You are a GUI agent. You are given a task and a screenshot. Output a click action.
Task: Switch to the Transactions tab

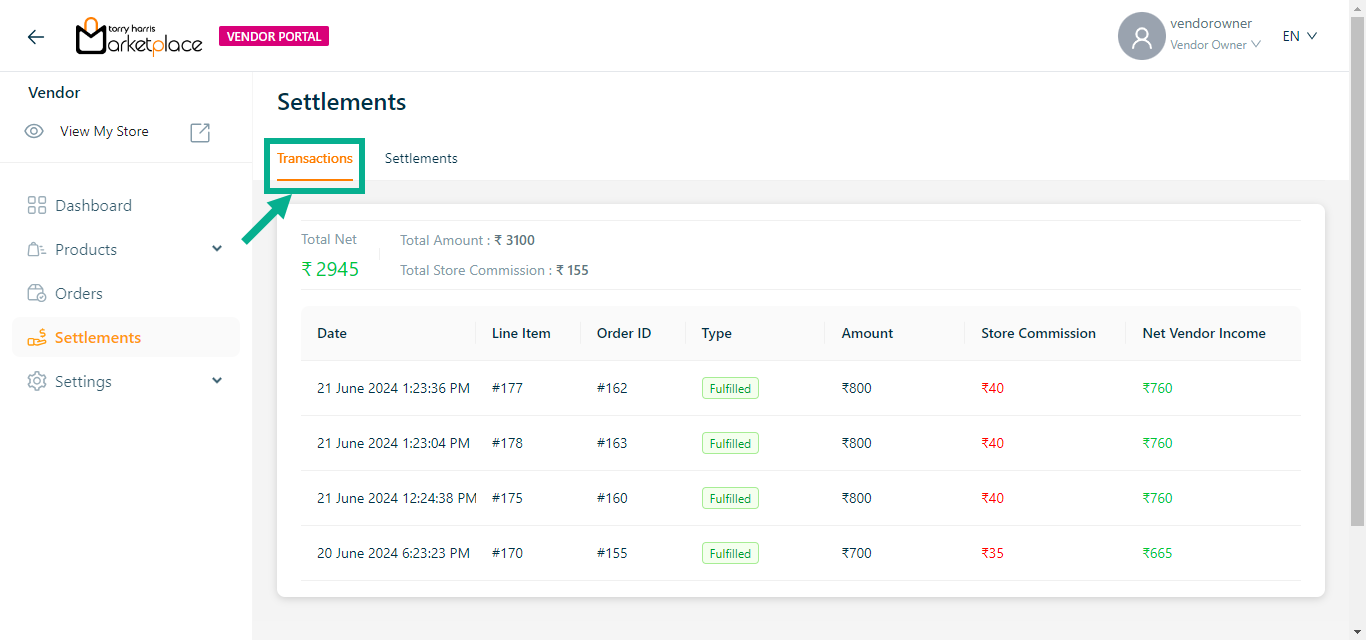pyautogui.click(x=315, y=159)
